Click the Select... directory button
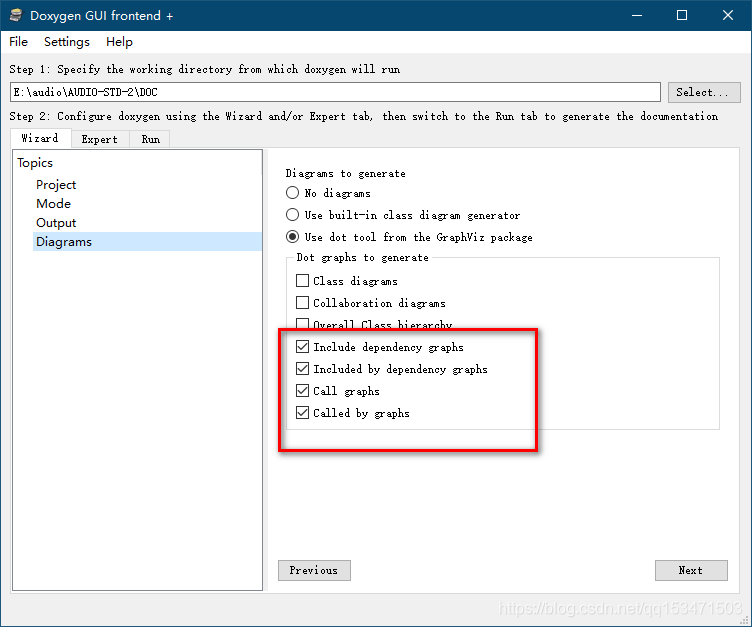 pos(704,92)
